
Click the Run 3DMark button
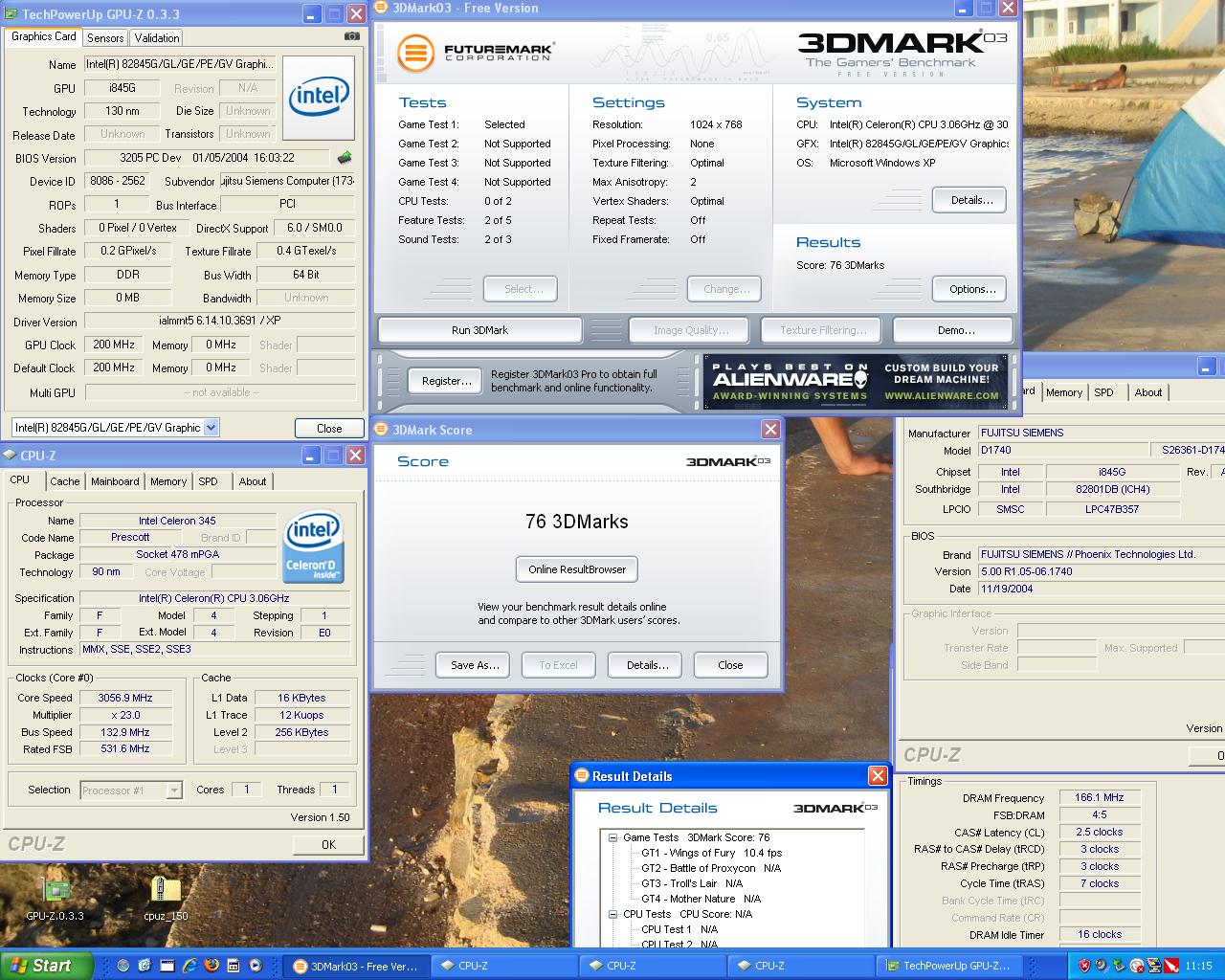[x=480, y=330]
